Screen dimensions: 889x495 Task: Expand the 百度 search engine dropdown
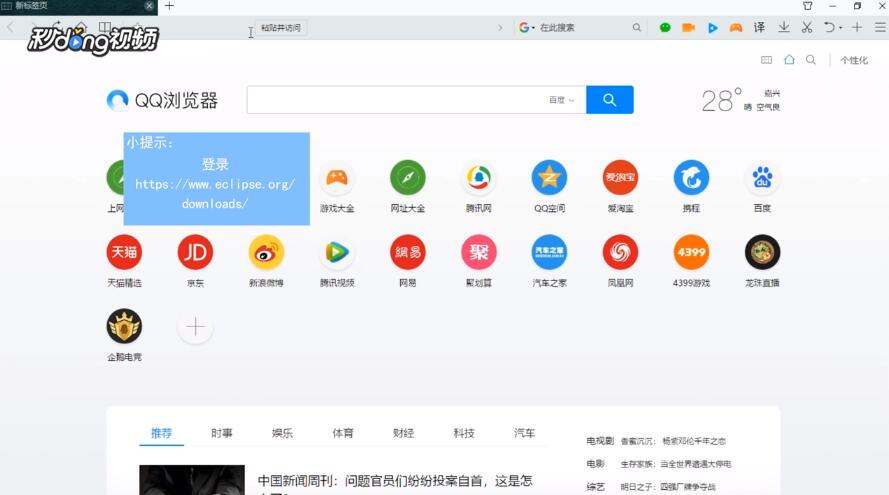click(561, 100)
